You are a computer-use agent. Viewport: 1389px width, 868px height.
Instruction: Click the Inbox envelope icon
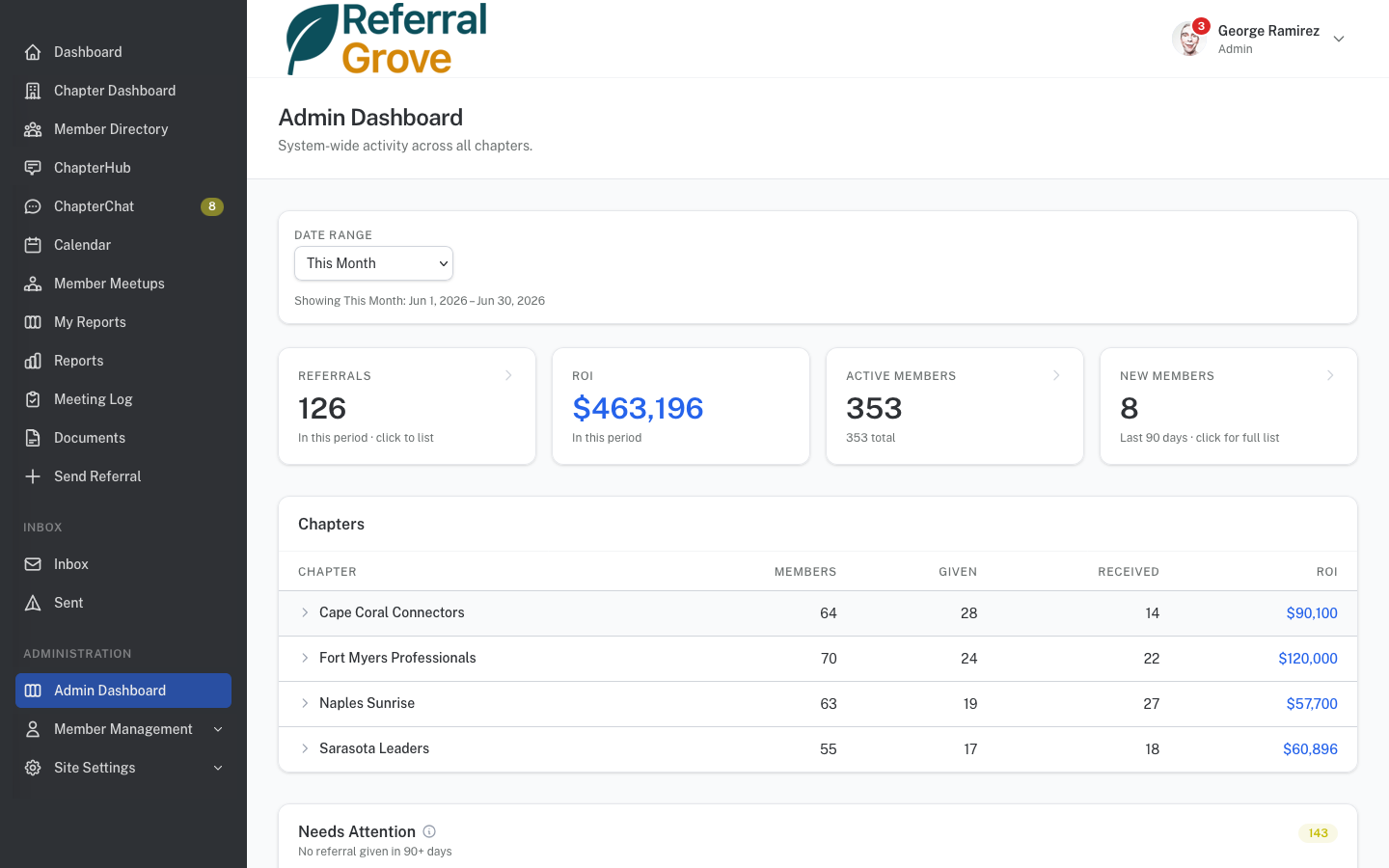pos(33,564)
